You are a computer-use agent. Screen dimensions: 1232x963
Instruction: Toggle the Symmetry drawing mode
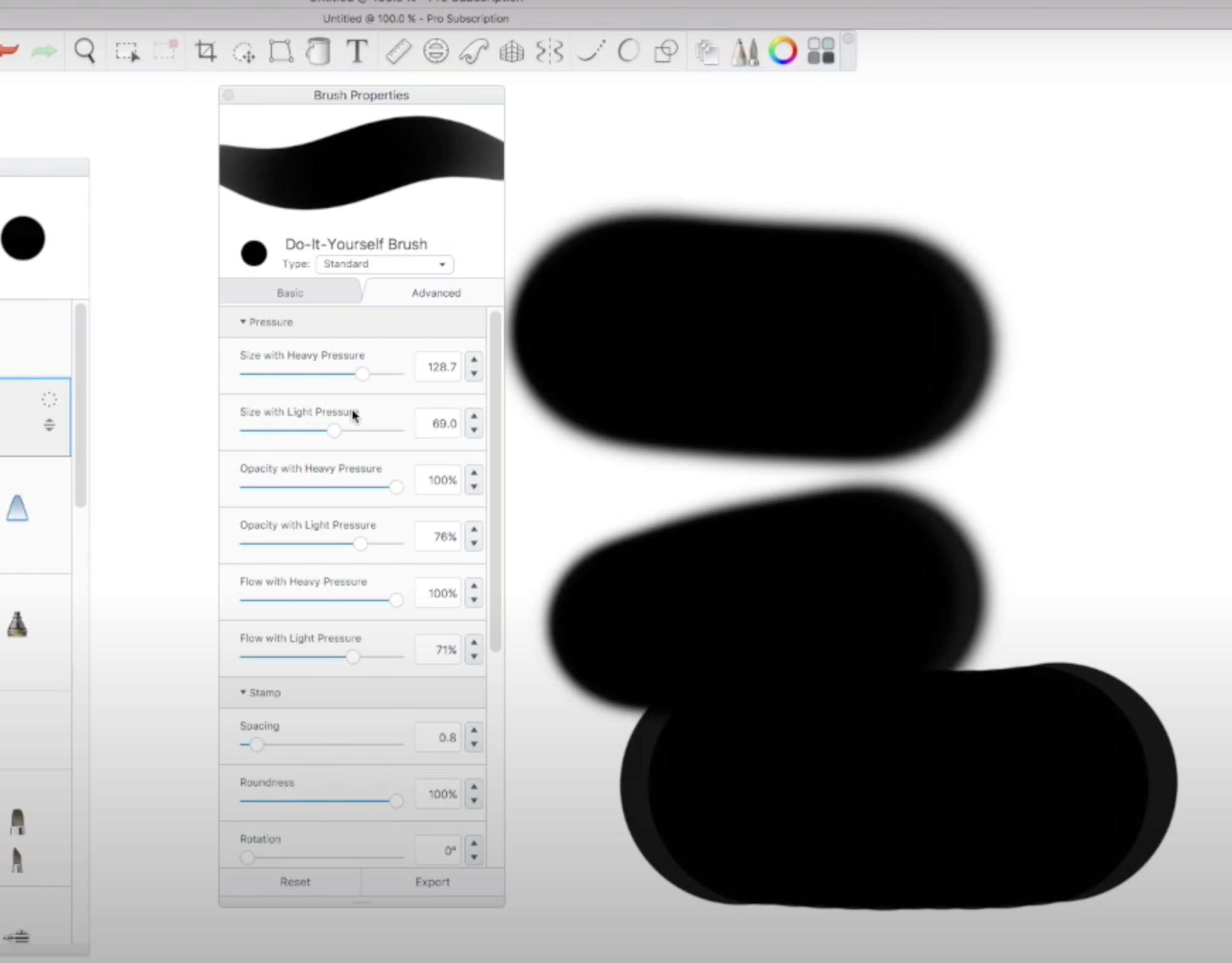(x=549, y=51)
